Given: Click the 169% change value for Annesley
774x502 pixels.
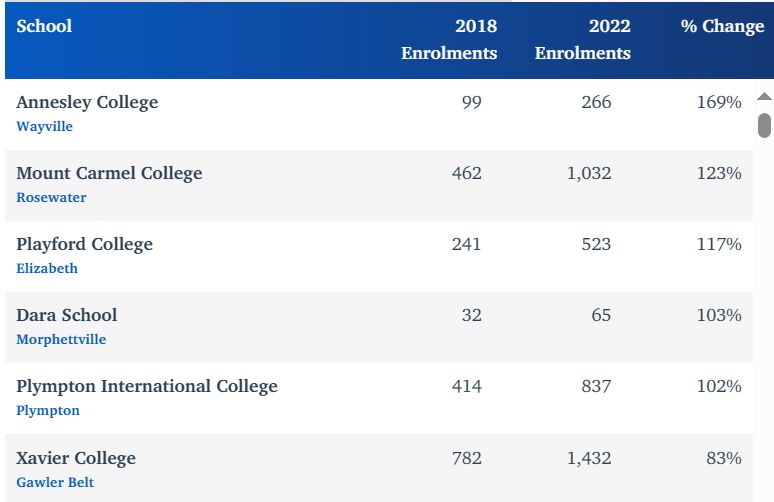Looking at the screenshot, I should [719, 102].
